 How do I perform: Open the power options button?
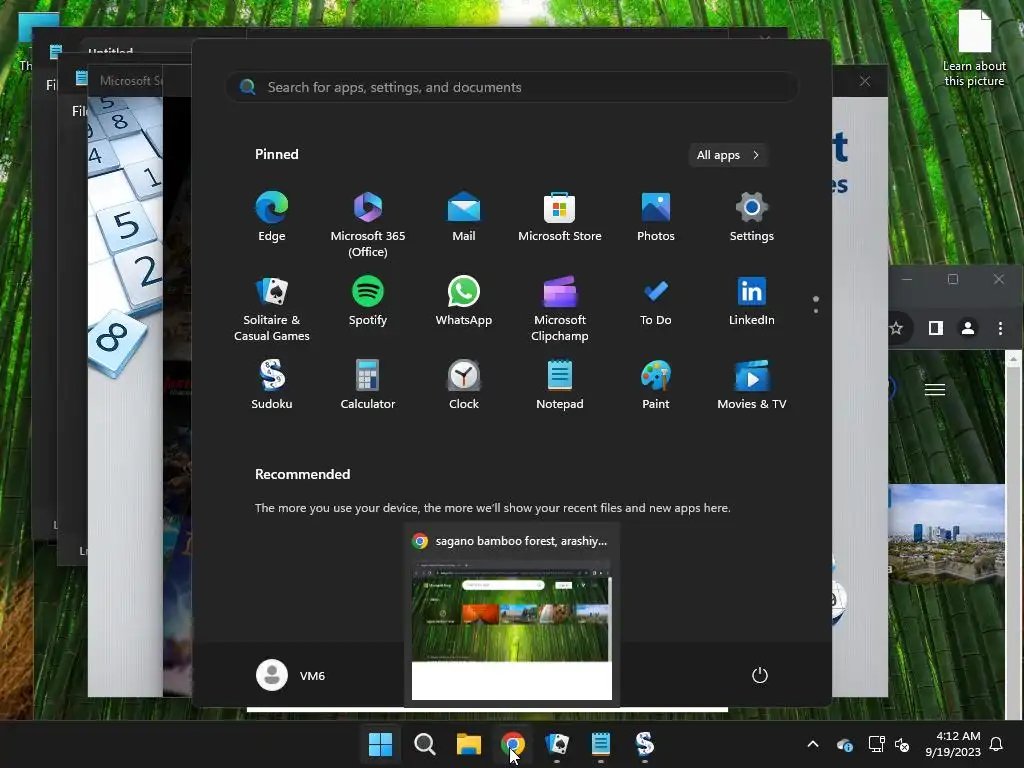(x=760, y=675)
